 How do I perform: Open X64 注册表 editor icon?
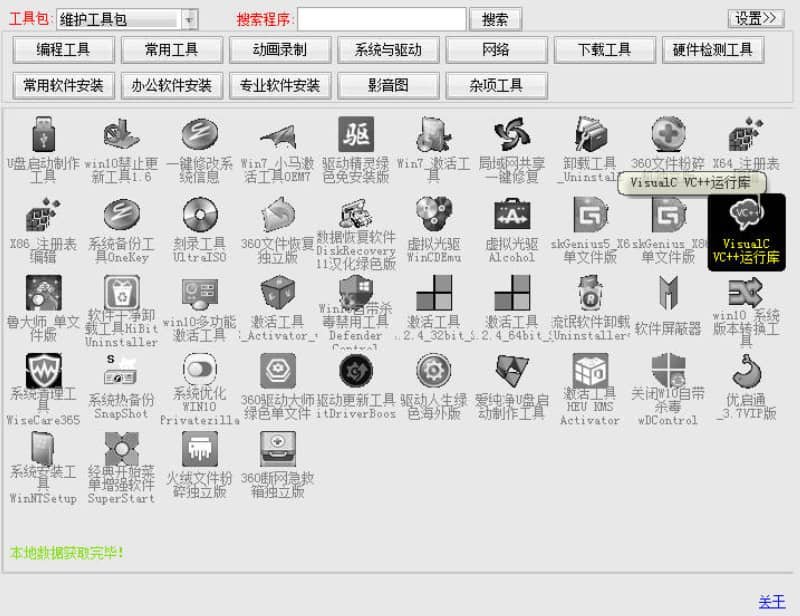[x=746, y=143]
